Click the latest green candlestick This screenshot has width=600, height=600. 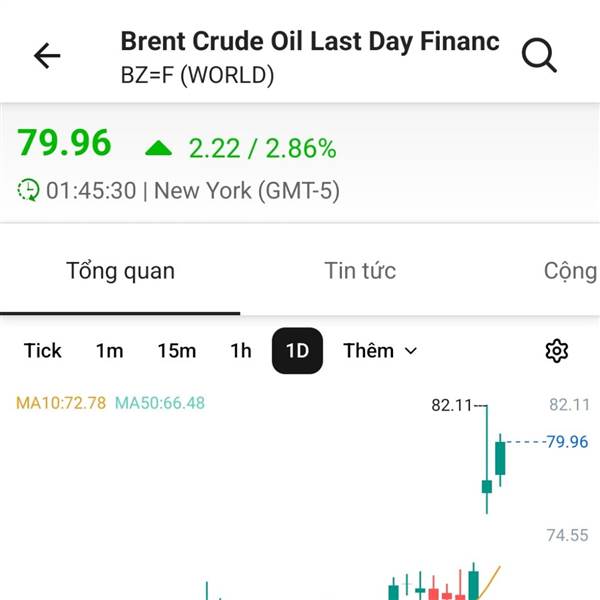tap(501, 459)
